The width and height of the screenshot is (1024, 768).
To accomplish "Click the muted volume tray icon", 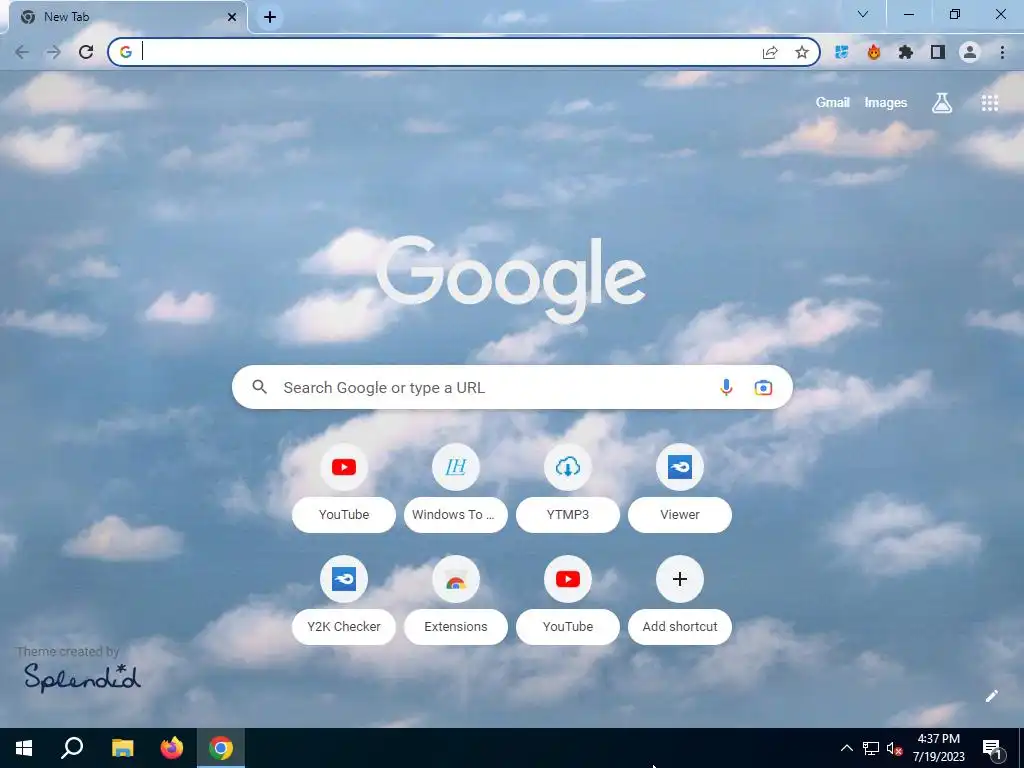I will point(894,748).
